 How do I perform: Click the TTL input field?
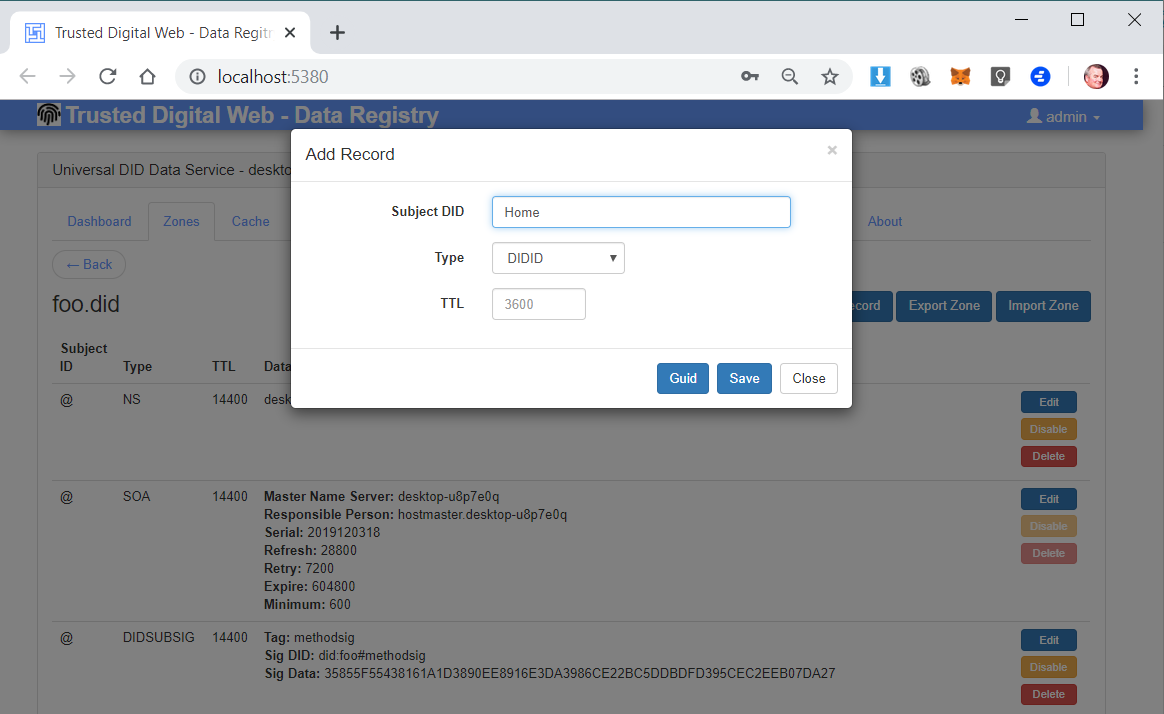(538, 305)
